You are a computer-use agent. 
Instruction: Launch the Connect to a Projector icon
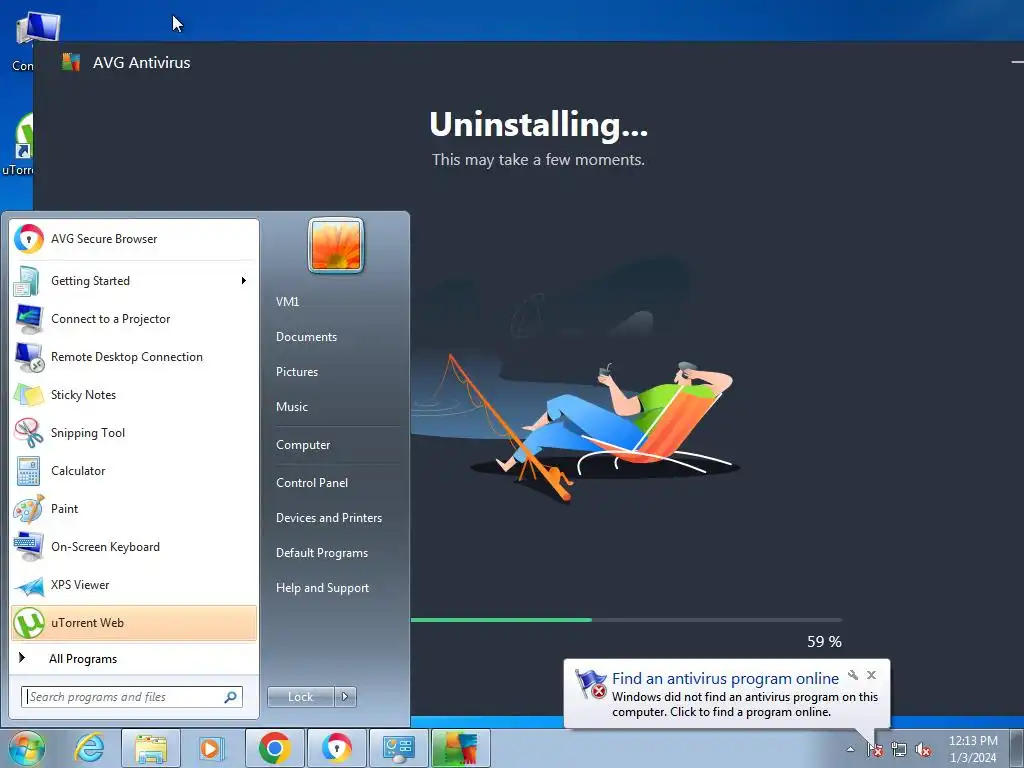pyautogui.click(x=28, y=319)
